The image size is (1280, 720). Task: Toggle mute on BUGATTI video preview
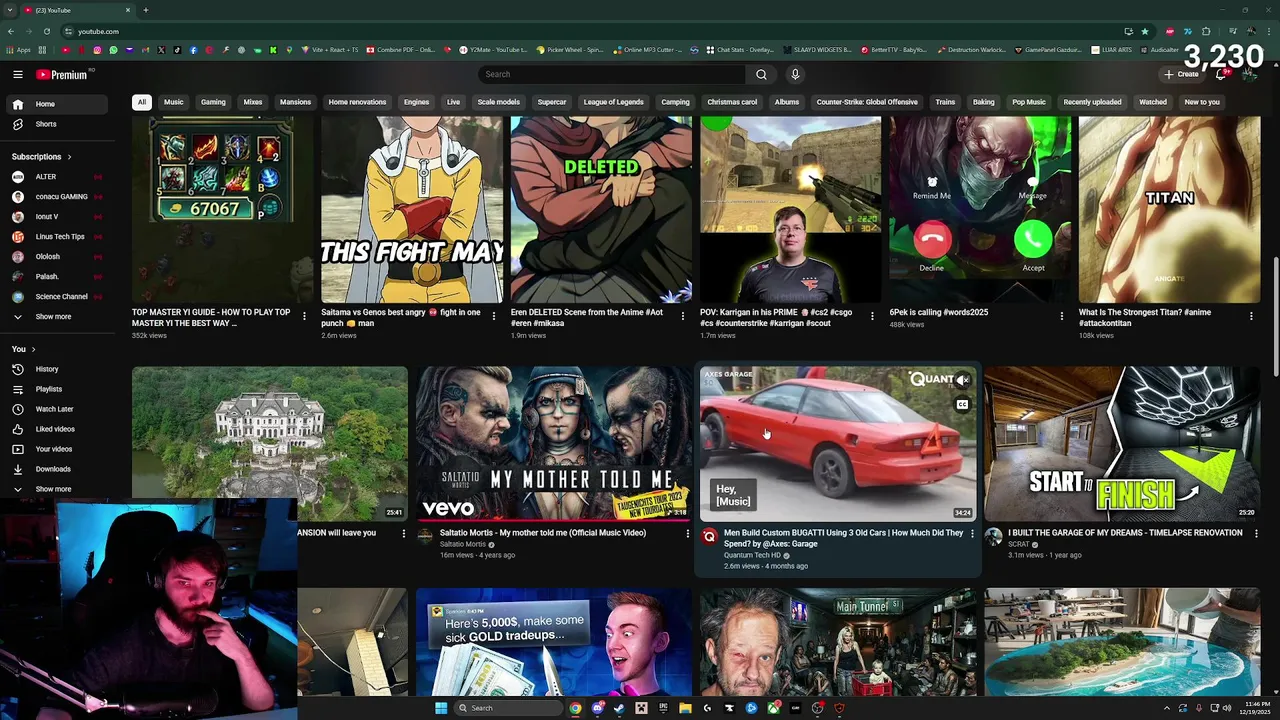coord(962,381)
